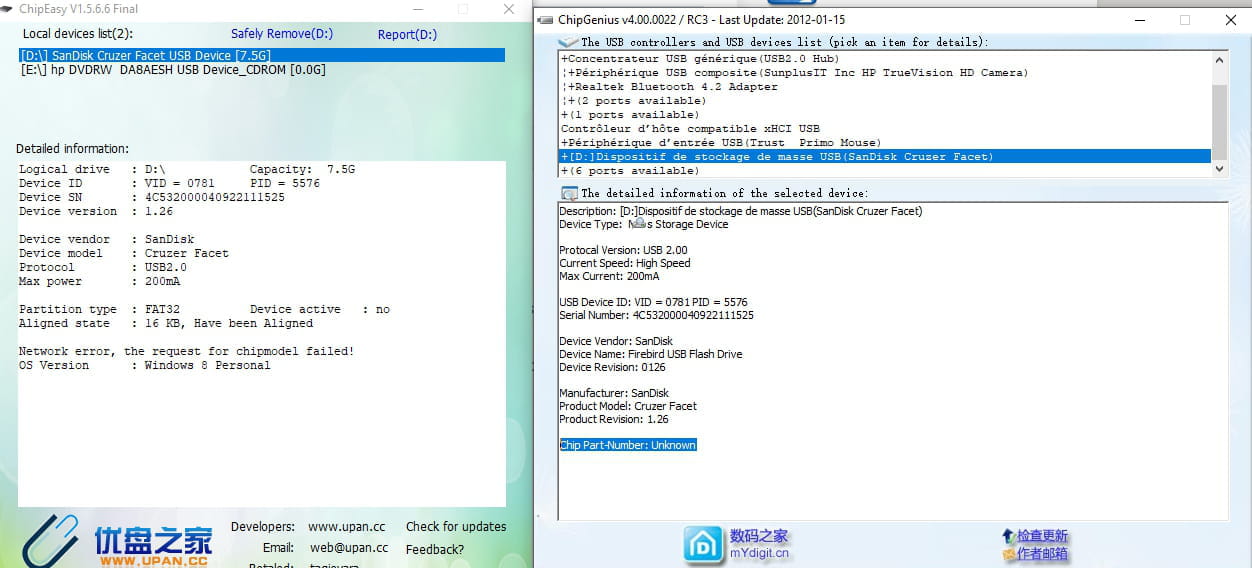Click the up arrow of the ChipGenius device list scrollbar
Image resolution: width=1252 pixels, height=568 pixels.
tap(1219, 59)
